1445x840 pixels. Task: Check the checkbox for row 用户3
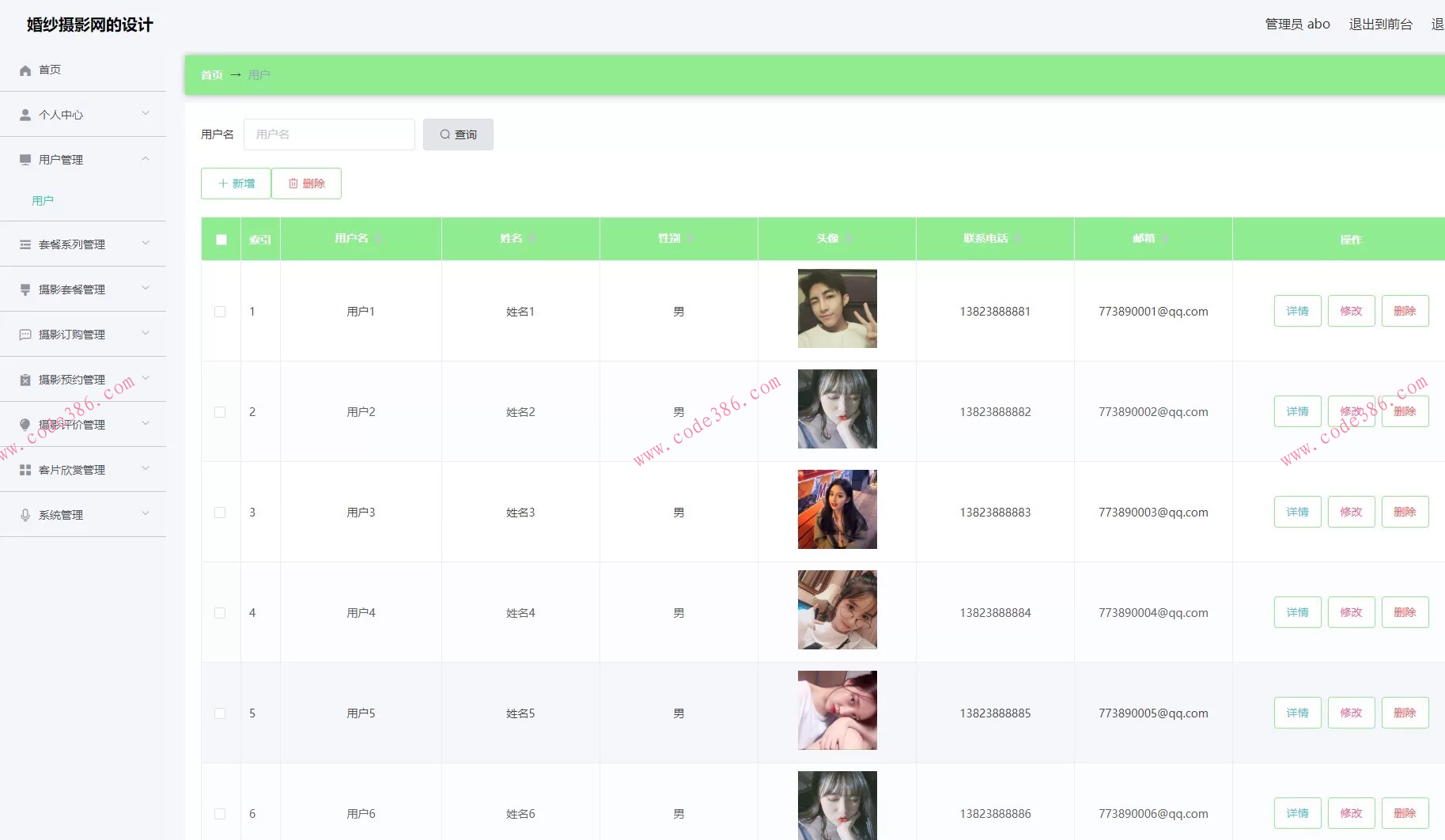[220, 513]
